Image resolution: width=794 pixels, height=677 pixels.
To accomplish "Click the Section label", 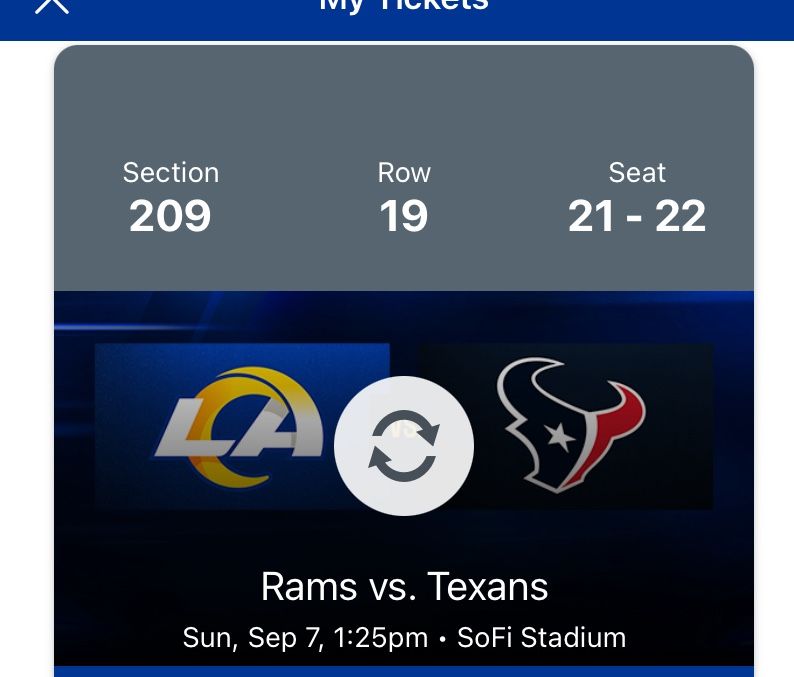I will (x=171, y=173).
